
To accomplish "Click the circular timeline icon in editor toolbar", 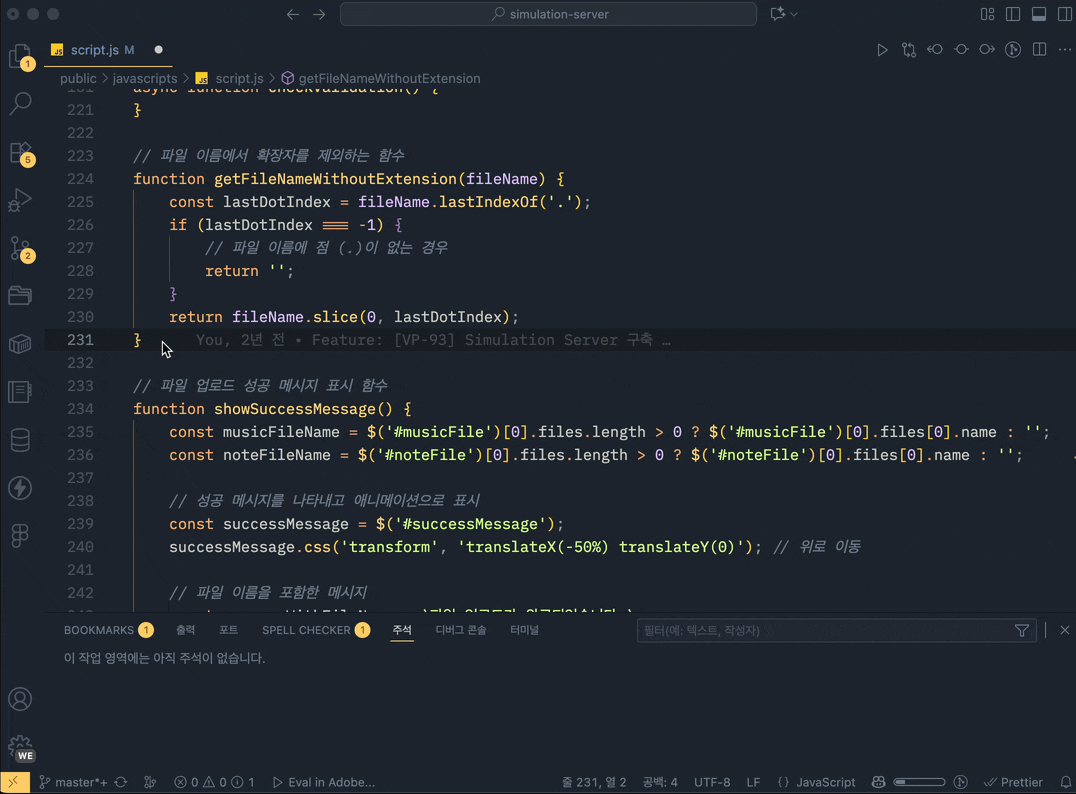I will click(x=1013, y=49).
